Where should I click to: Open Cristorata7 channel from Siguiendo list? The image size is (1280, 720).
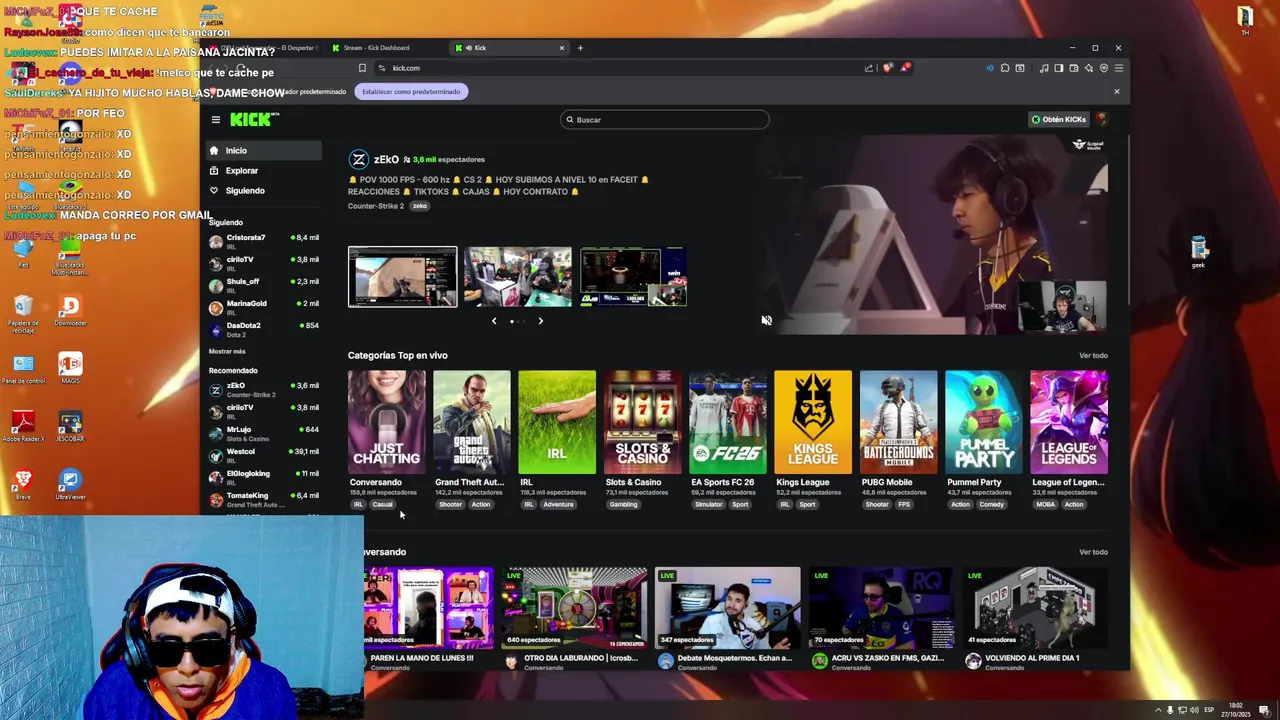[263, 241]
